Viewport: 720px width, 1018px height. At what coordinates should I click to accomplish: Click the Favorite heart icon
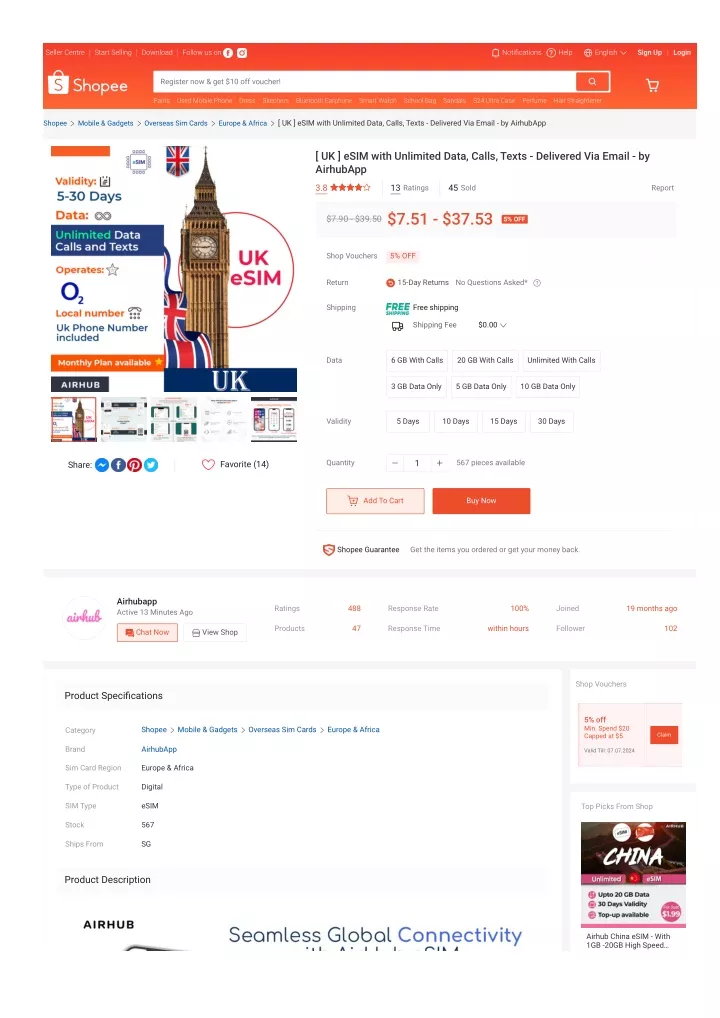[x=208, y=464]
